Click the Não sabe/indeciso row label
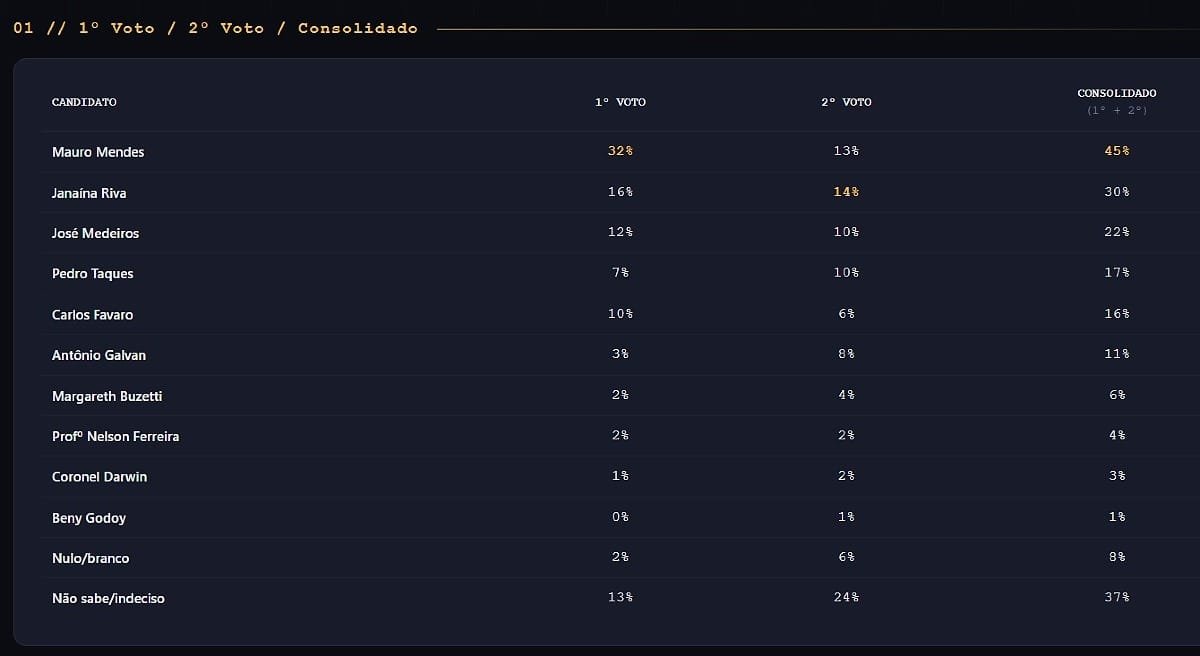The image size is (1200, 656). tap(108, 598)
